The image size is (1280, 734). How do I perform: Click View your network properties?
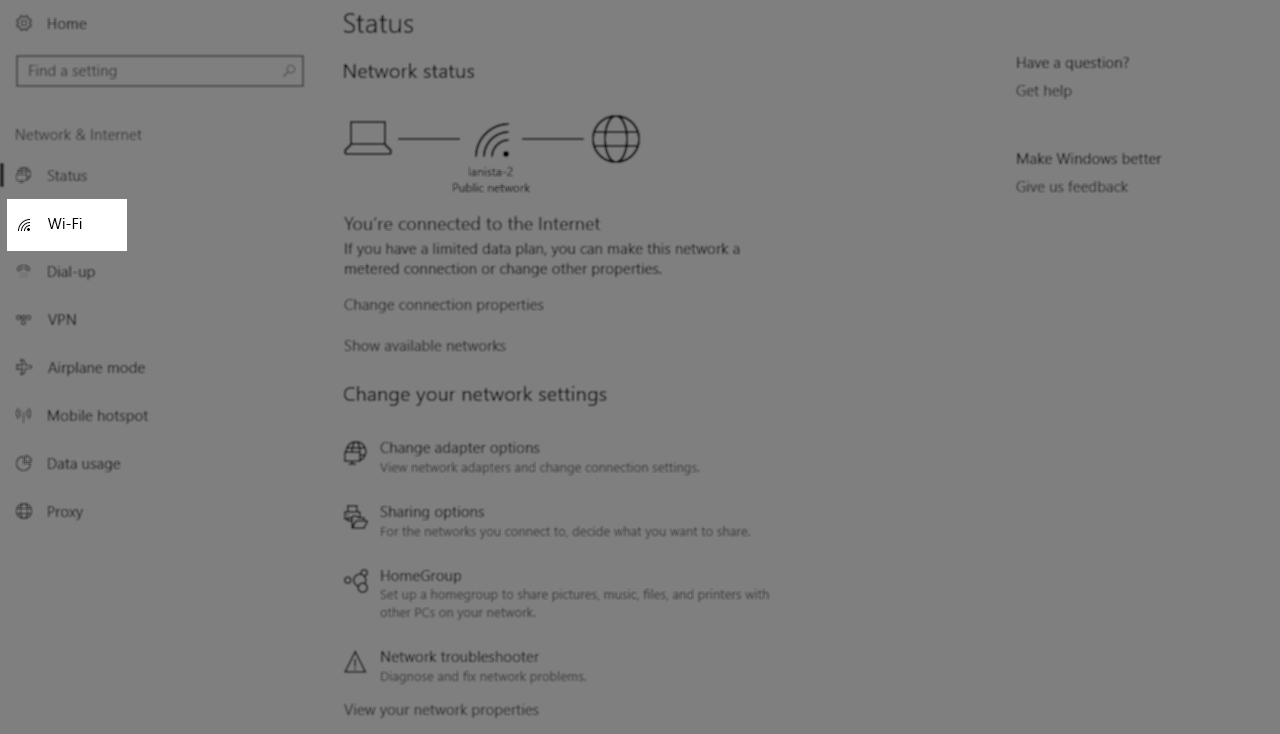click(x=441, y=709)
